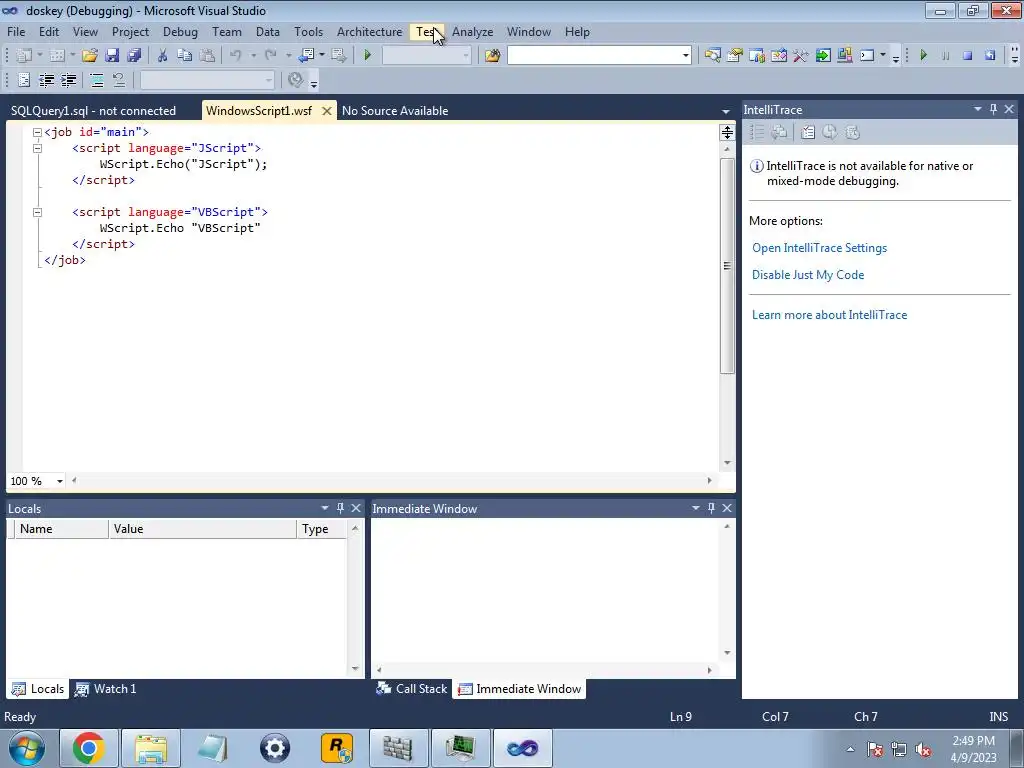Click the Uncomment Selected Lines icon
This screenshot has width=1024, height=768.
(119, 80)
